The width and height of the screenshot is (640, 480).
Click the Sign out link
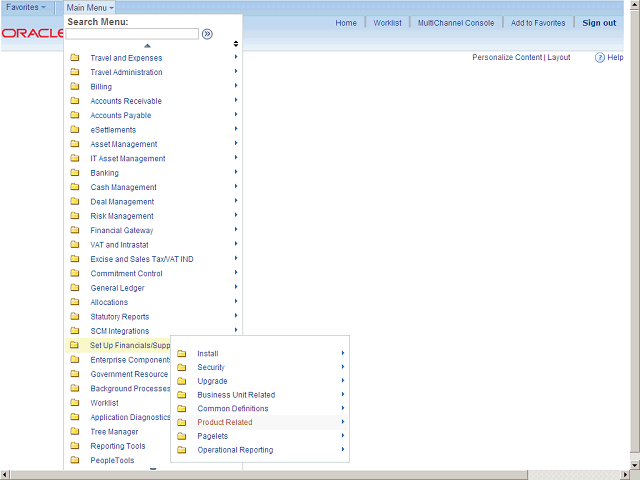[599, 23]
